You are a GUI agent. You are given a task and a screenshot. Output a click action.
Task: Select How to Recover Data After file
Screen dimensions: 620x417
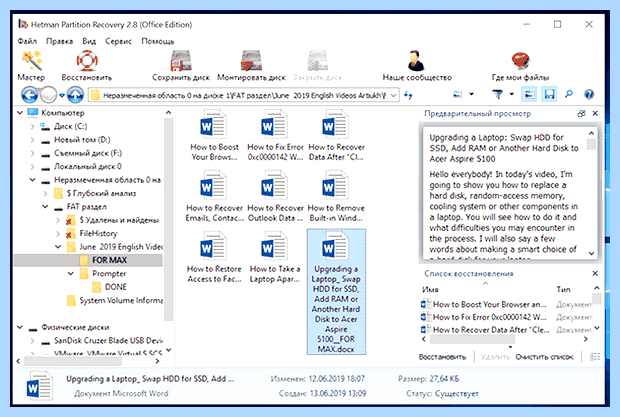[336, 136]
